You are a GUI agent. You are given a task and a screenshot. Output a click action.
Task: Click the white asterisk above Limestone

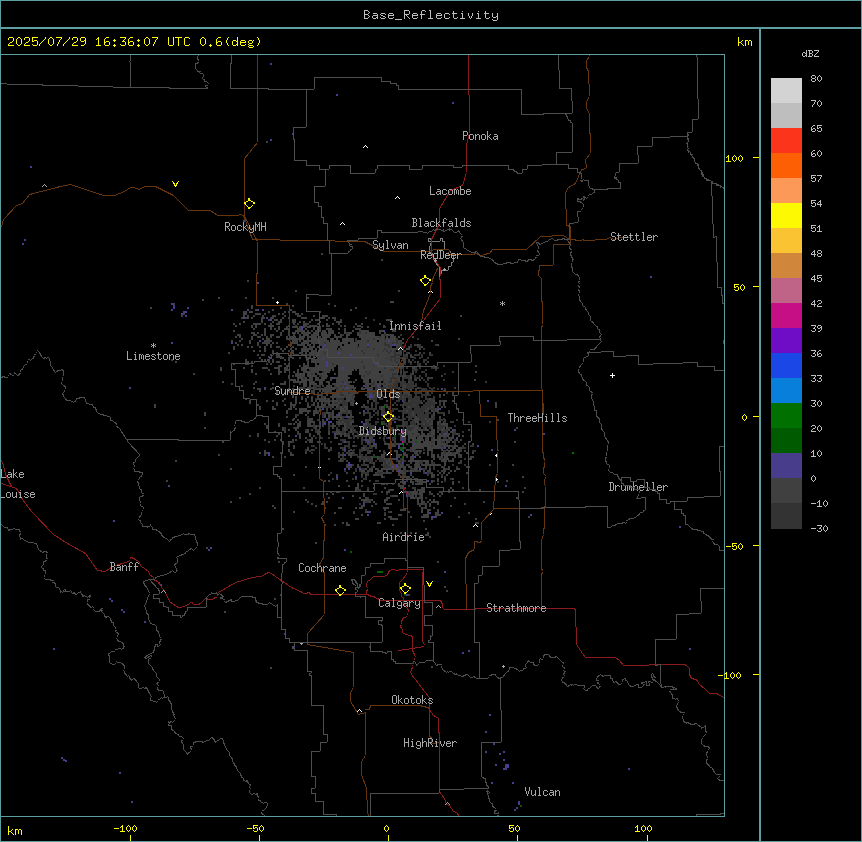coord(153,346)
